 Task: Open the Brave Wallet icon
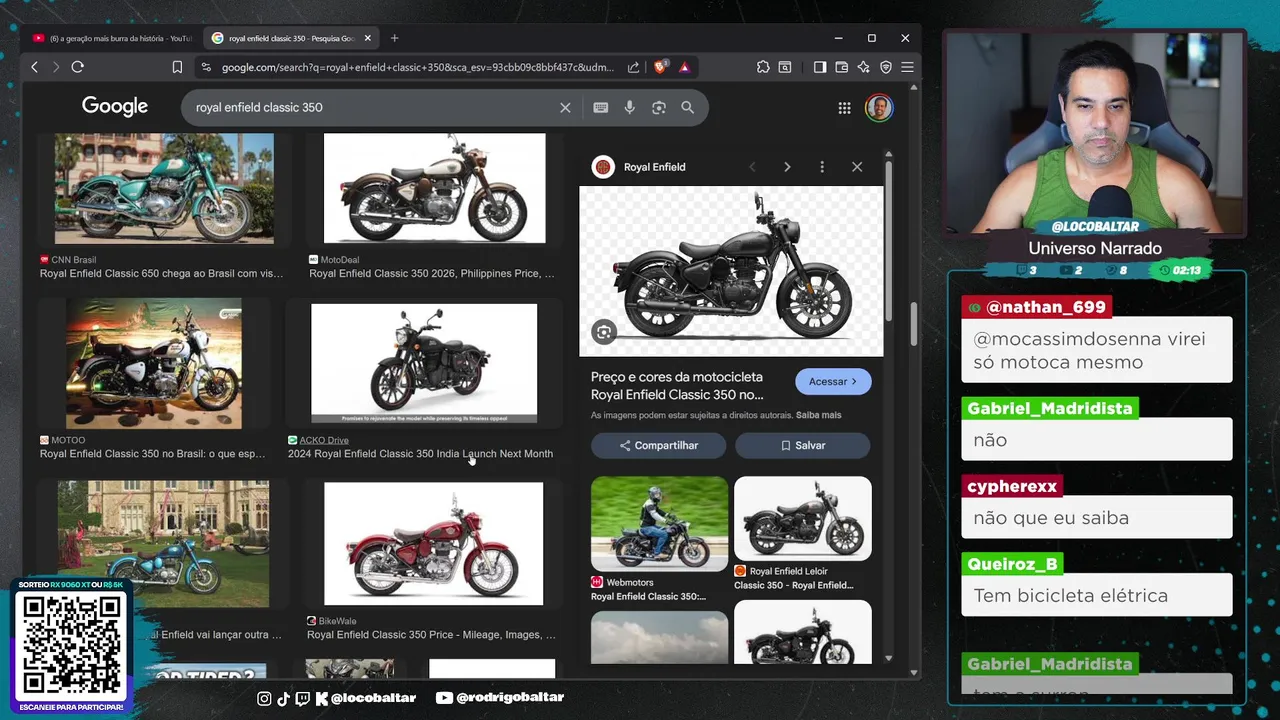842,67
